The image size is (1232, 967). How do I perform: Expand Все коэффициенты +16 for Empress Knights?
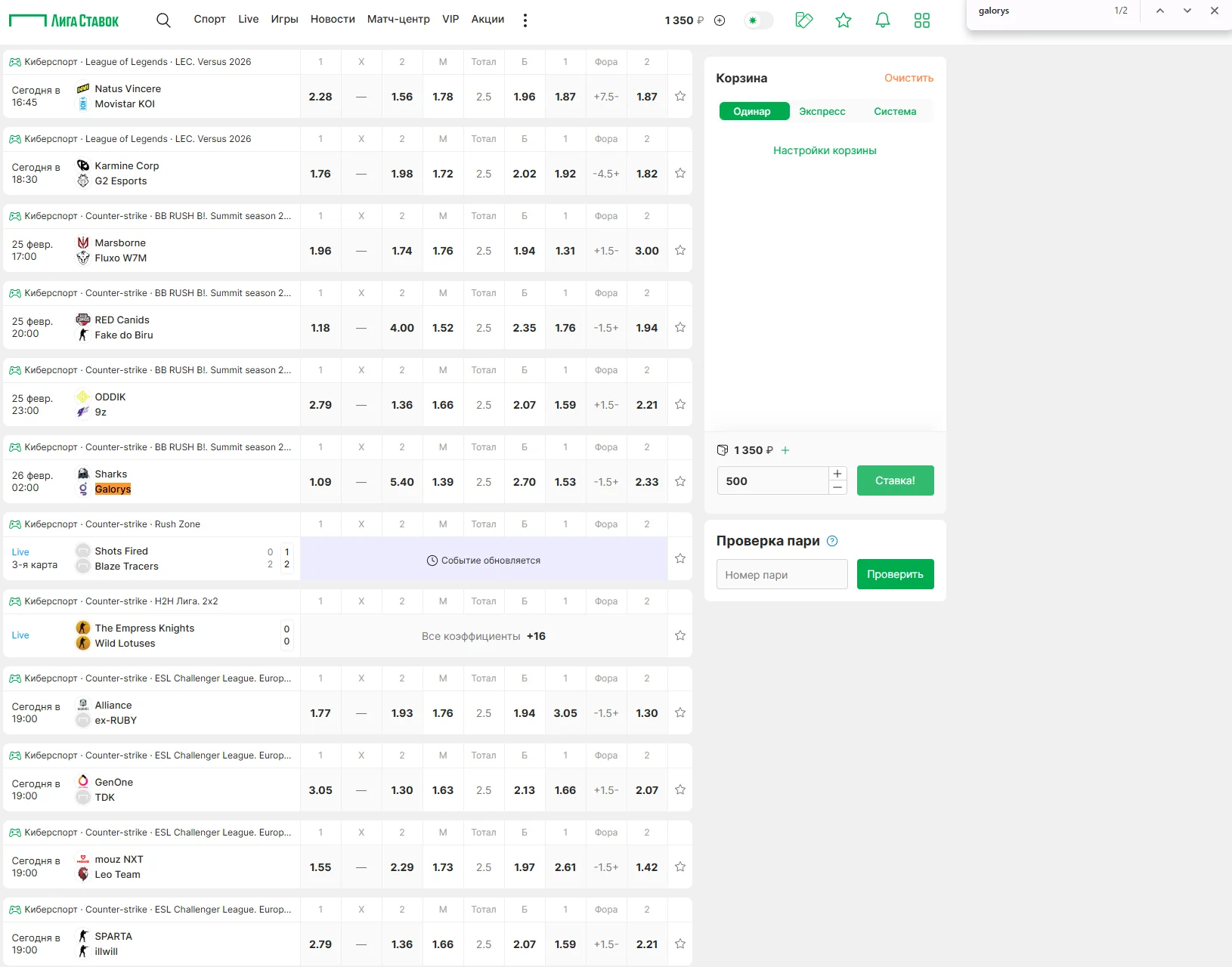[x=484, y=636]
